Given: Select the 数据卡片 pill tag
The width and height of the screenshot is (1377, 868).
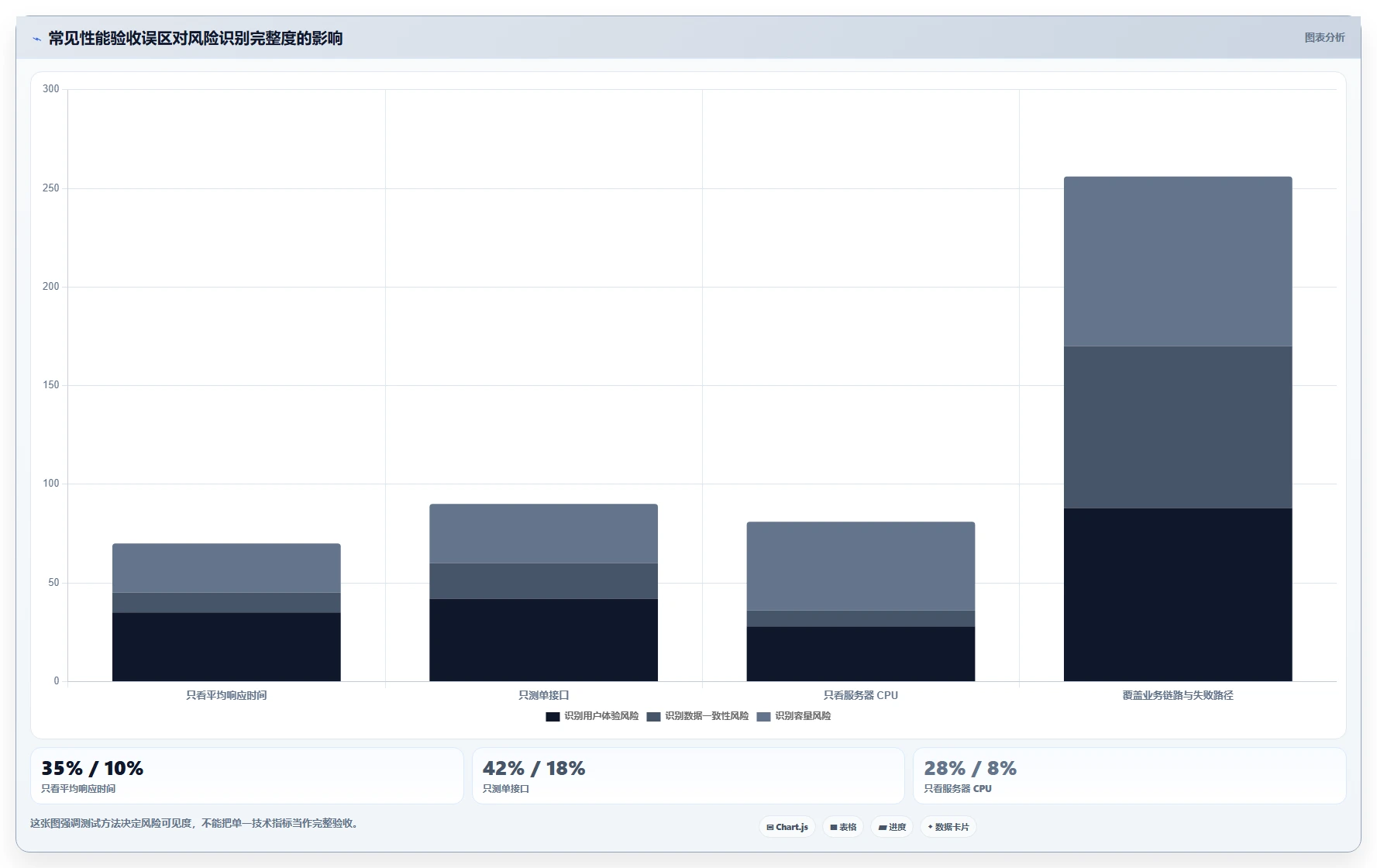Looking at the screenshot, I should point(948,827).
